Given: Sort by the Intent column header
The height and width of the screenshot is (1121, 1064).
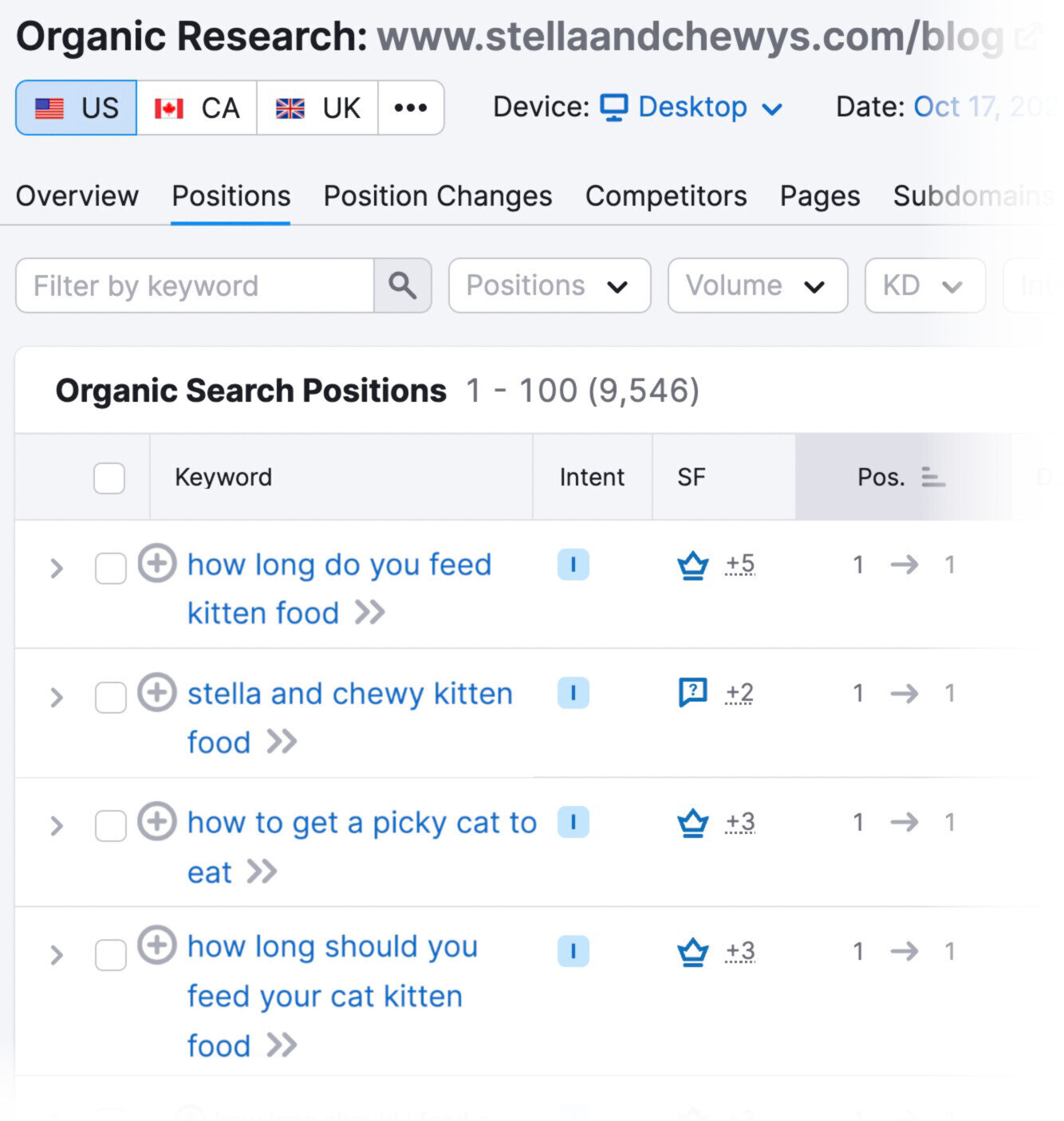Looking at the screenshot, I should click(592, 477).
